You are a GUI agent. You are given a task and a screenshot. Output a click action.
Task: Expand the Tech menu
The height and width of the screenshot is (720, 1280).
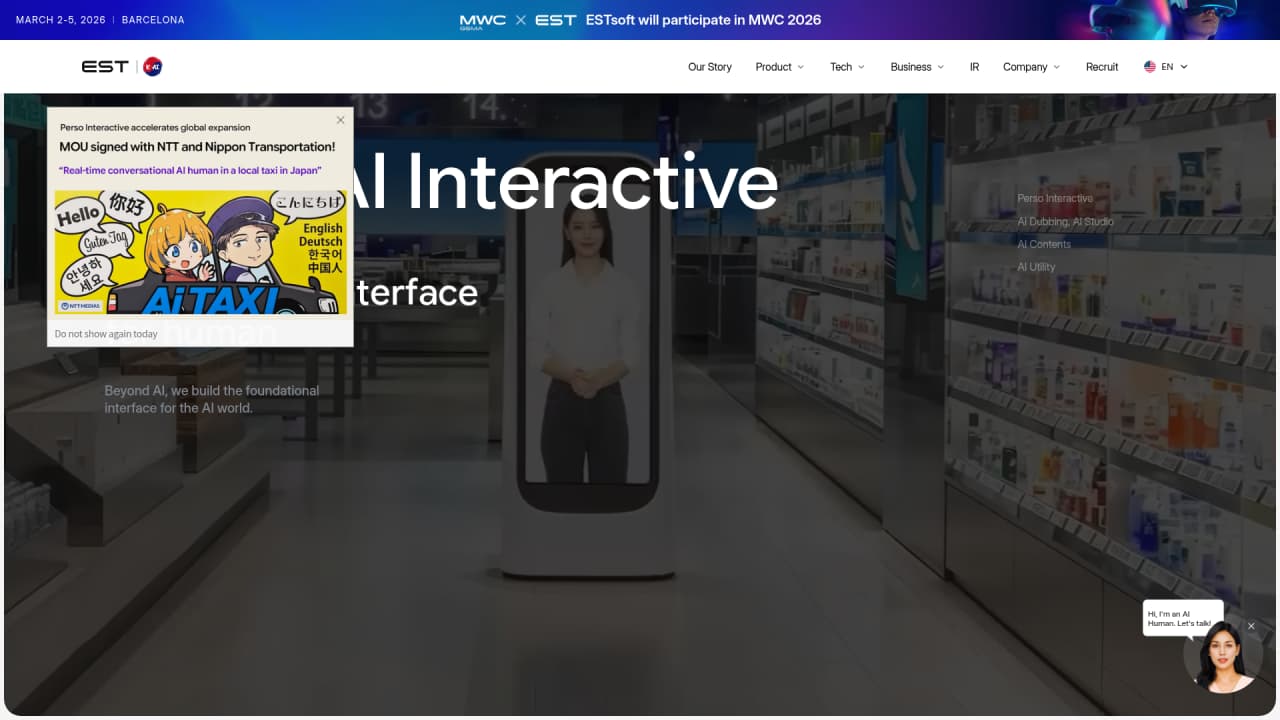[x=847, y=67]
